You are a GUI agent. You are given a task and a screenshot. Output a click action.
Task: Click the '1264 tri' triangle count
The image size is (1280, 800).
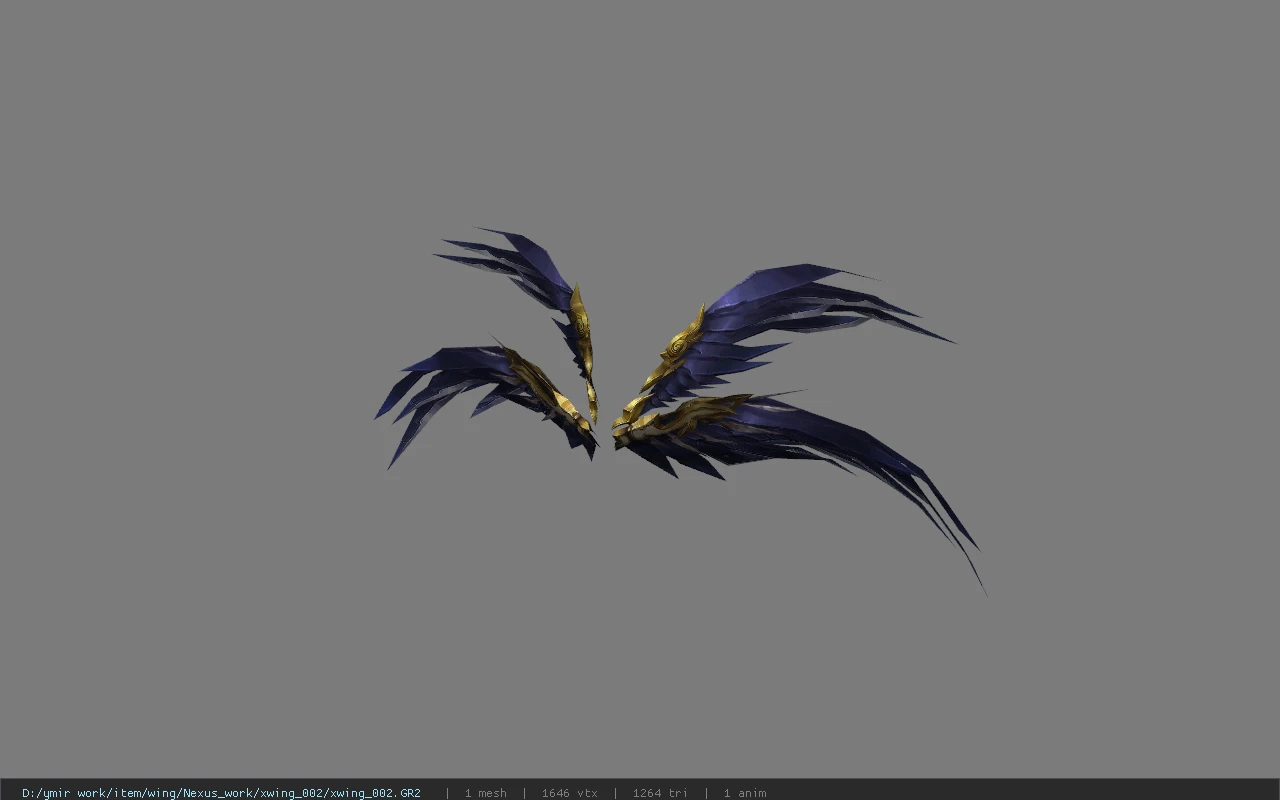click(x=660, y=793)
